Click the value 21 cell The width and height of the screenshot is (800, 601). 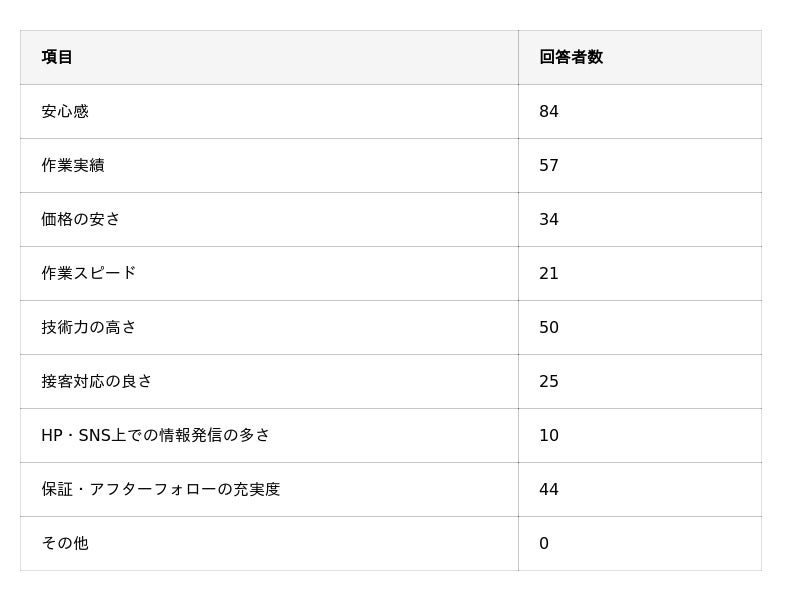pyautogui.click(x=549, y=273)
